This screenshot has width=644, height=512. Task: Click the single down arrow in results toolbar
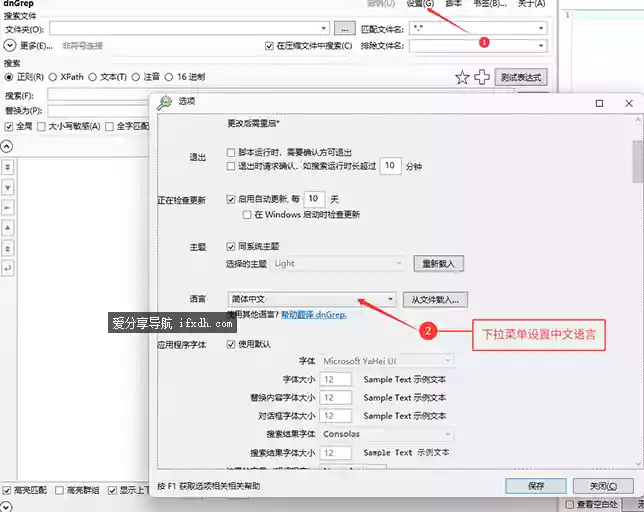tap(8, 188)
